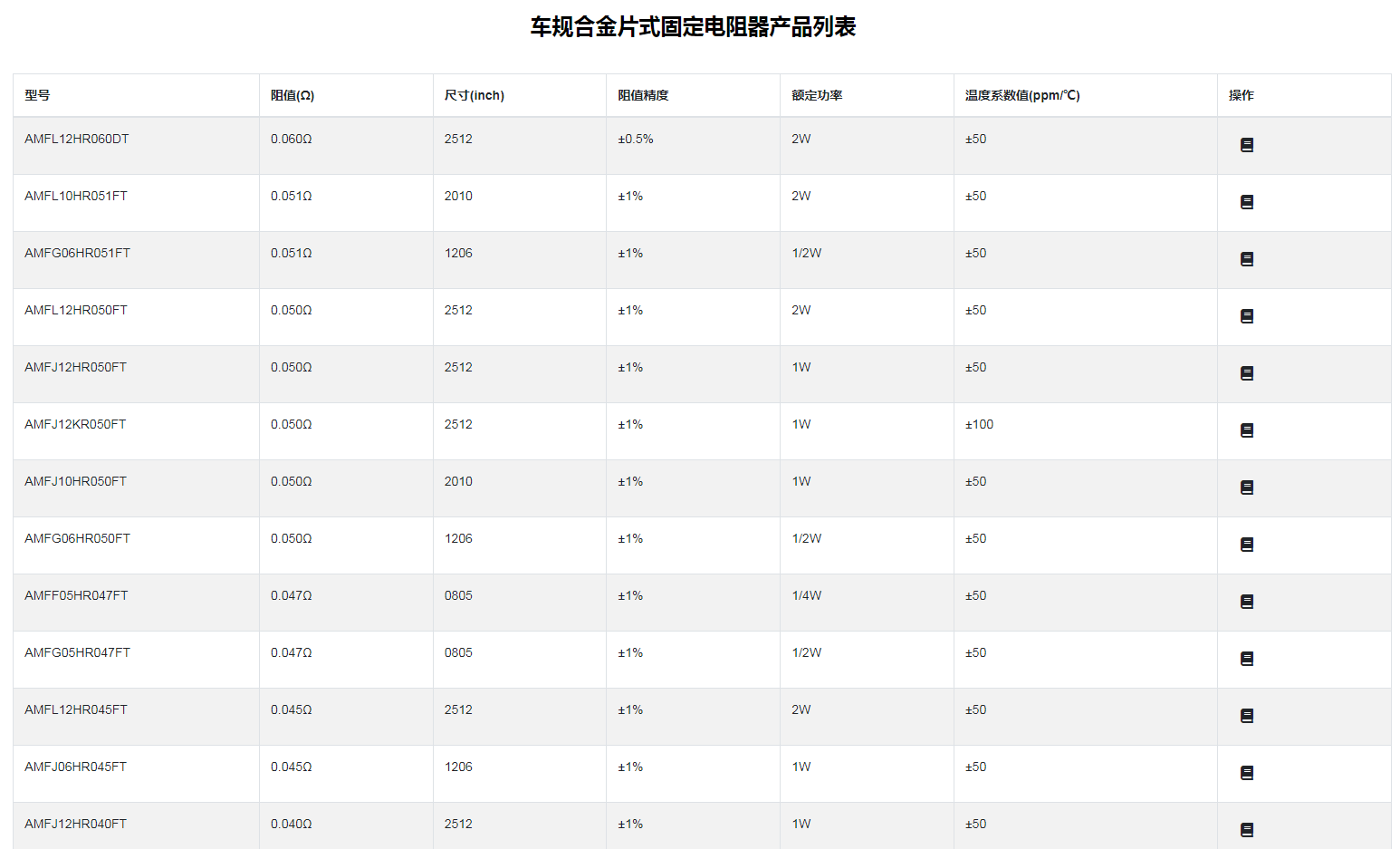The width and height of the screenshot is (1400, 849).
Task: Click document icon in AMFF05HR047FT row
Action: pyautogui.click(x=1247, y=602)
